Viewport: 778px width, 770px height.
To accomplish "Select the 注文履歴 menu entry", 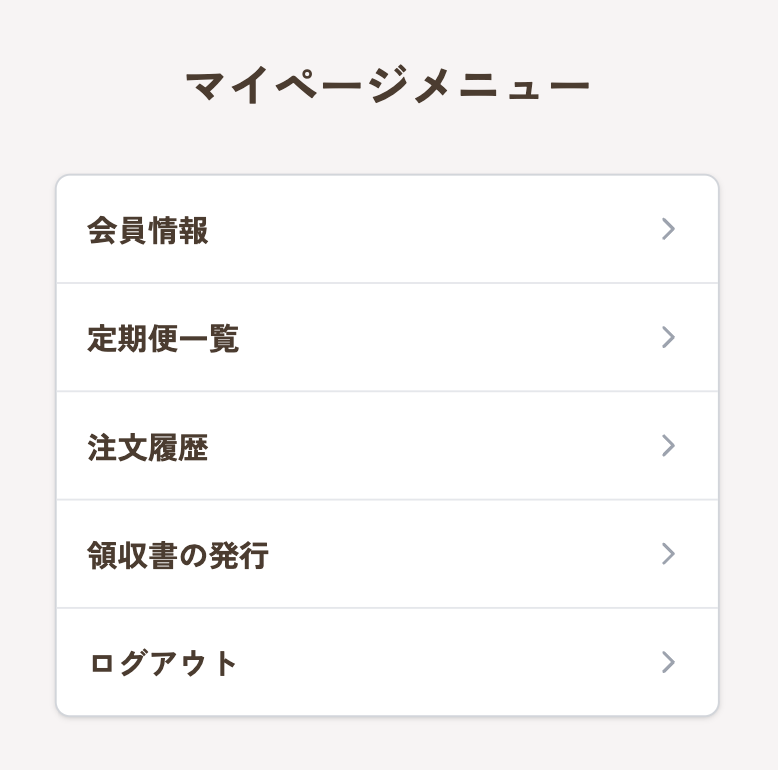I will tap(387, 446).
